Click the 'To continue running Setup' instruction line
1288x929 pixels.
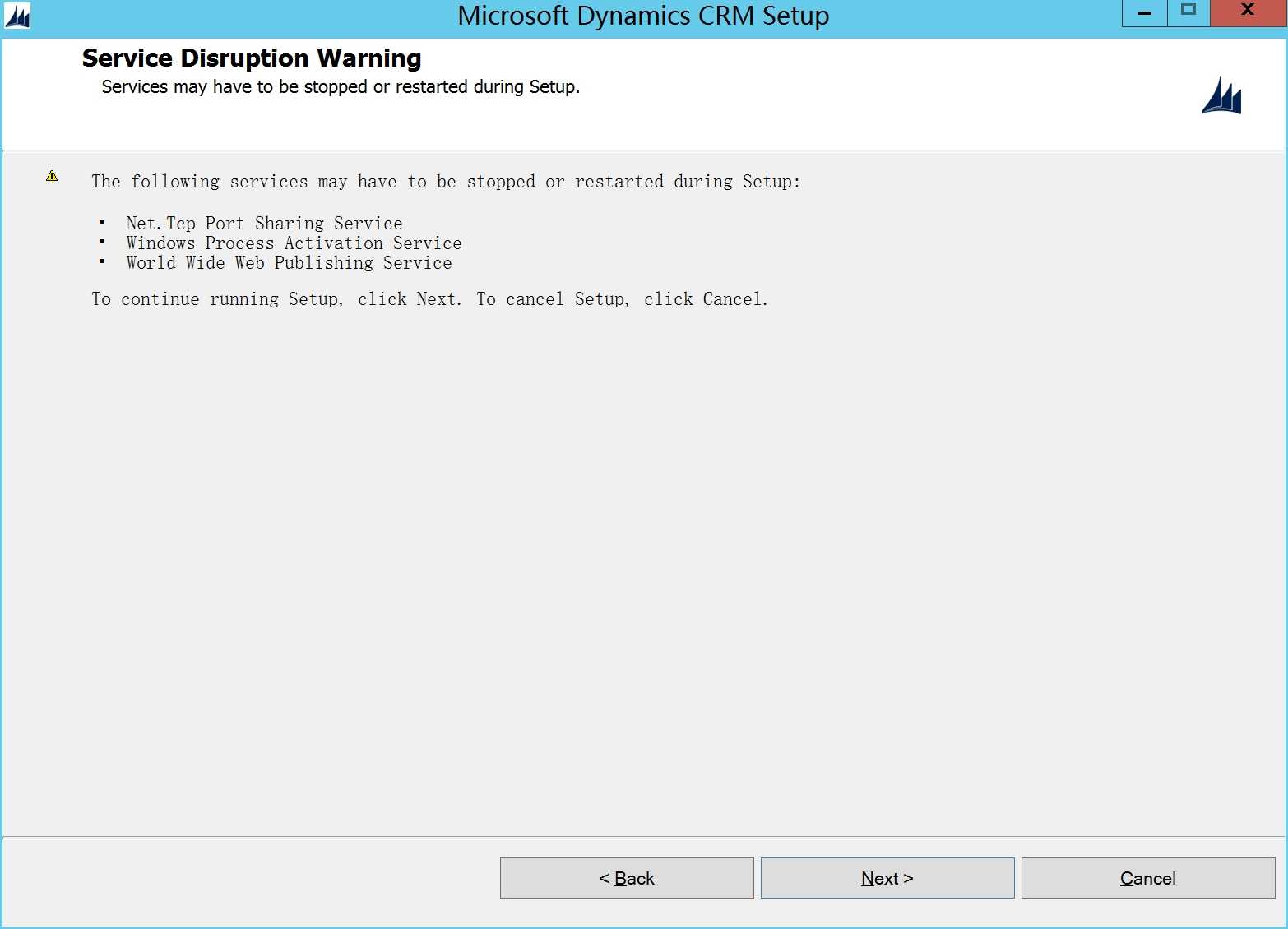click(x=429, y=299)
